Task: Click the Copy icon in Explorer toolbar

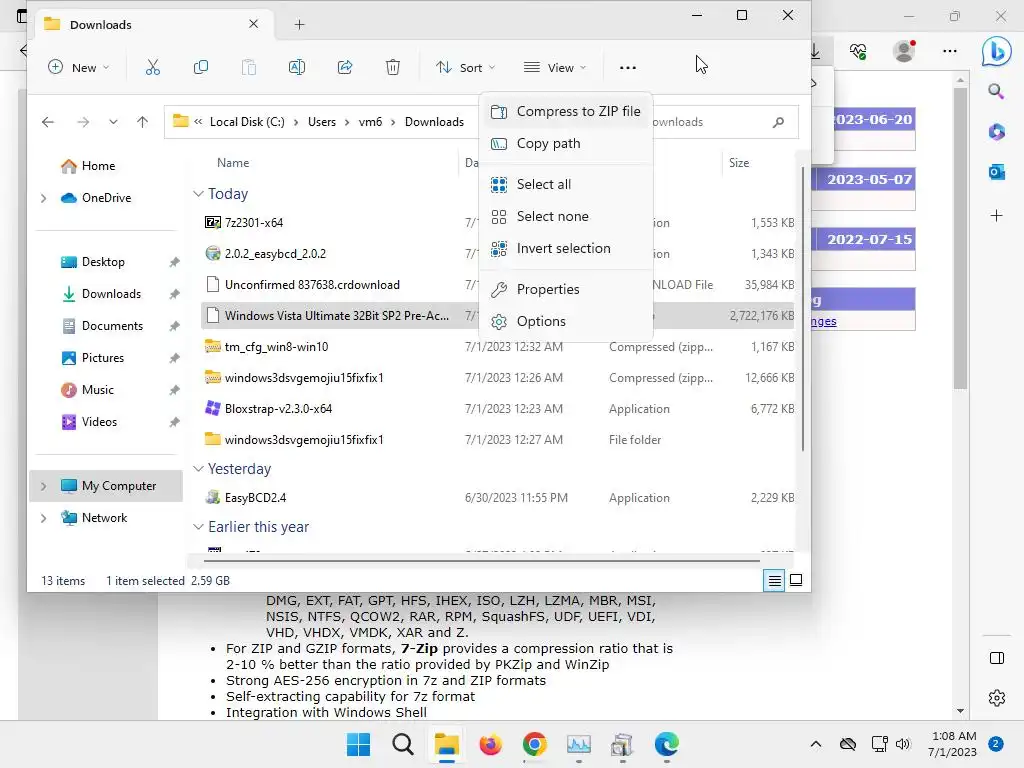Action: [x=201, y=67]
